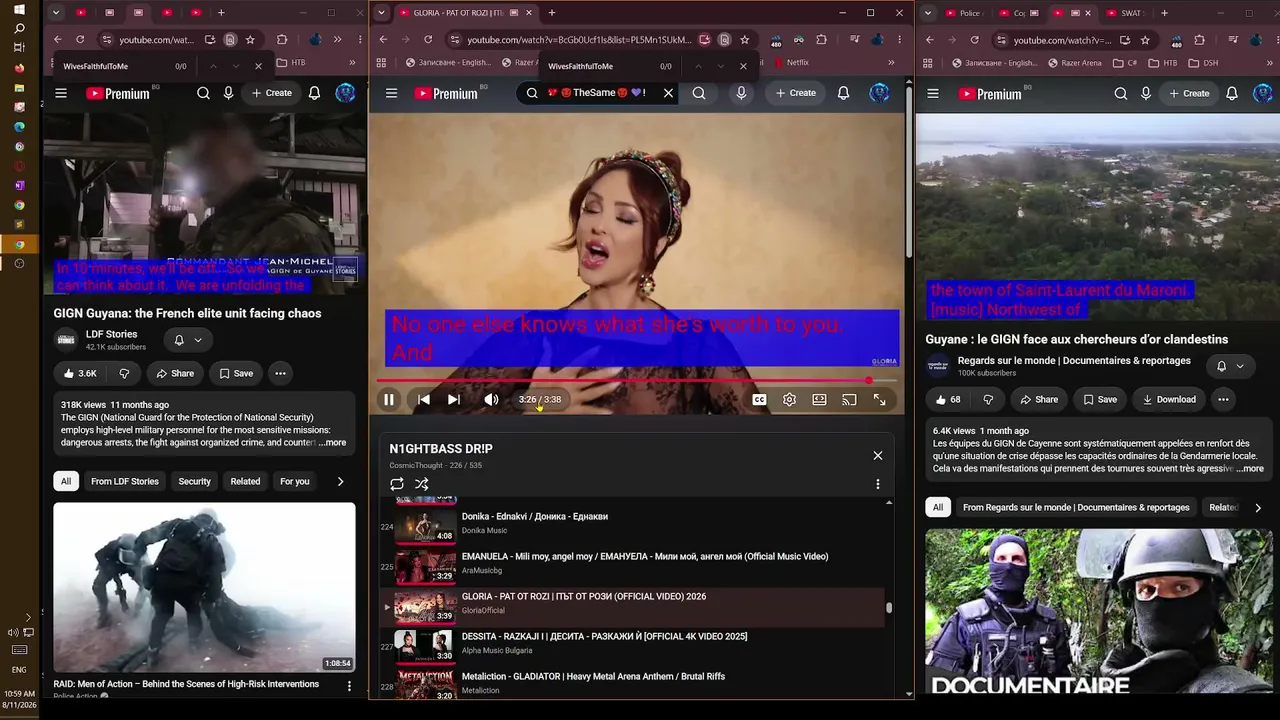Open account avatar menu in left window
This screenshot has width=1280, height=720.
pos(345,93)
